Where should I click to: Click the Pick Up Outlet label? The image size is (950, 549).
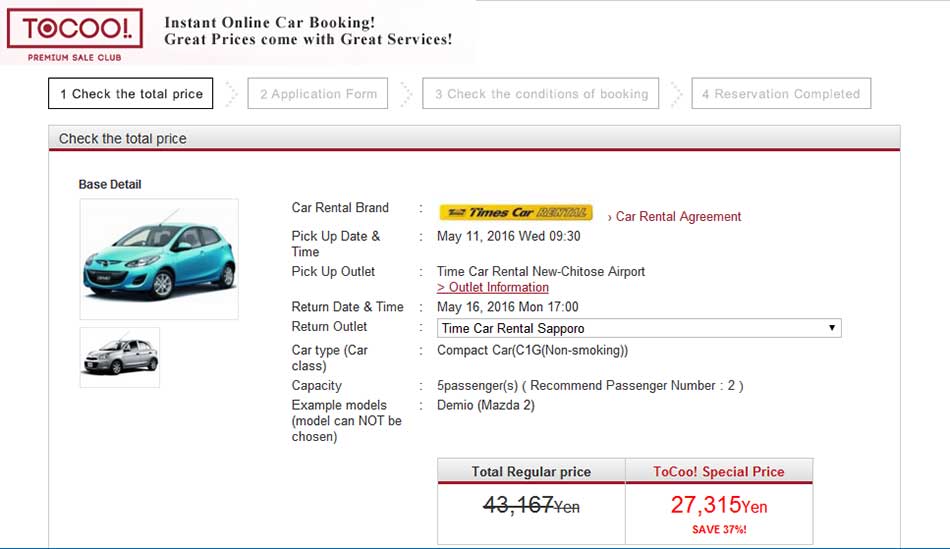[333, 271]
